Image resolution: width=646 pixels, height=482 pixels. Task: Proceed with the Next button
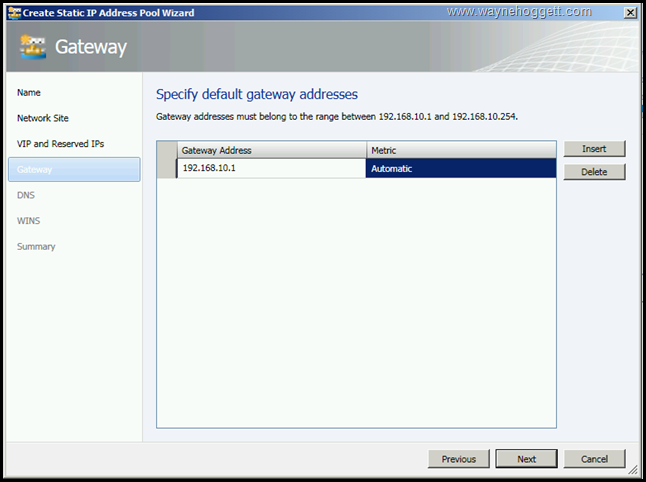coord(526,459)
